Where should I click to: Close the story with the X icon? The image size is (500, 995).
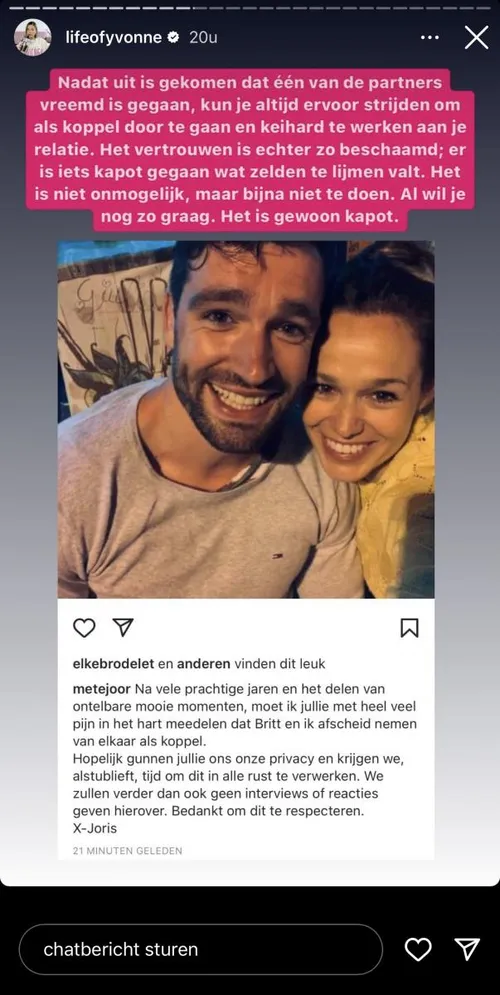(476, 37)
